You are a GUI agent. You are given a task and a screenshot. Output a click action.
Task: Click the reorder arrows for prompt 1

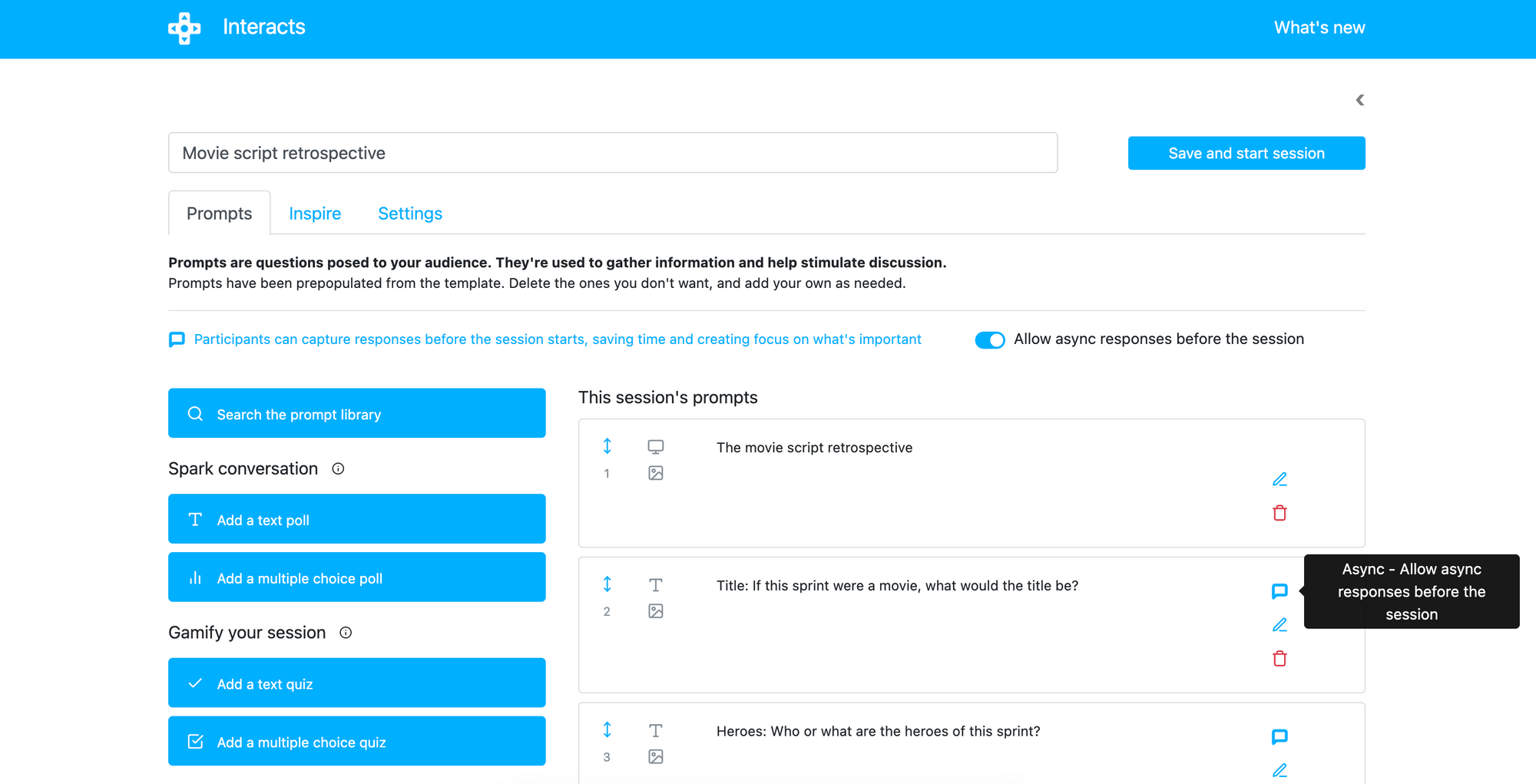(x=607, y=446)
